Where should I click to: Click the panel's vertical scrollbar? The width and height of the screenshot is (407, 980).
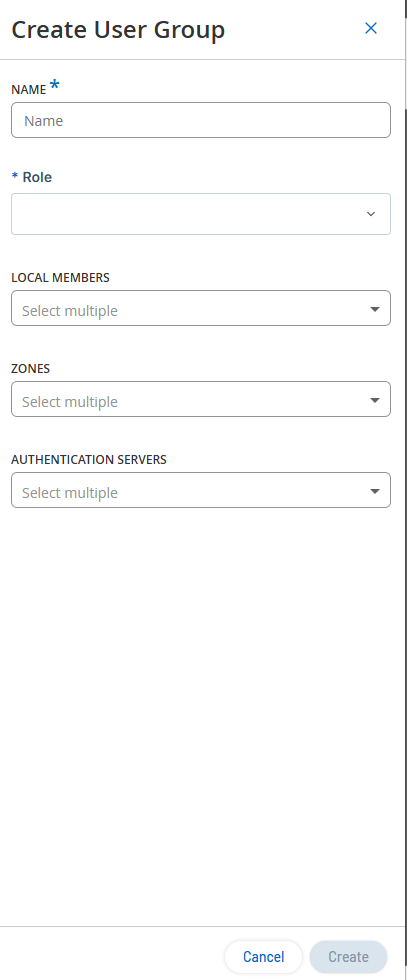(x=405, y=490)
